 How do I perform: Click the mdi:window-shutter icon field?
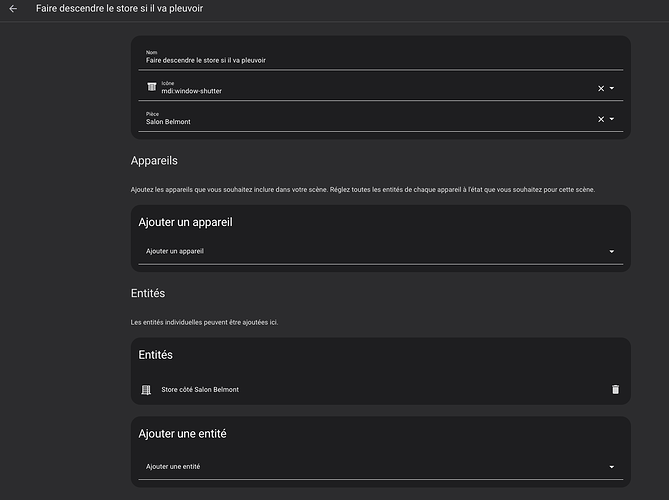pos(381,88)
